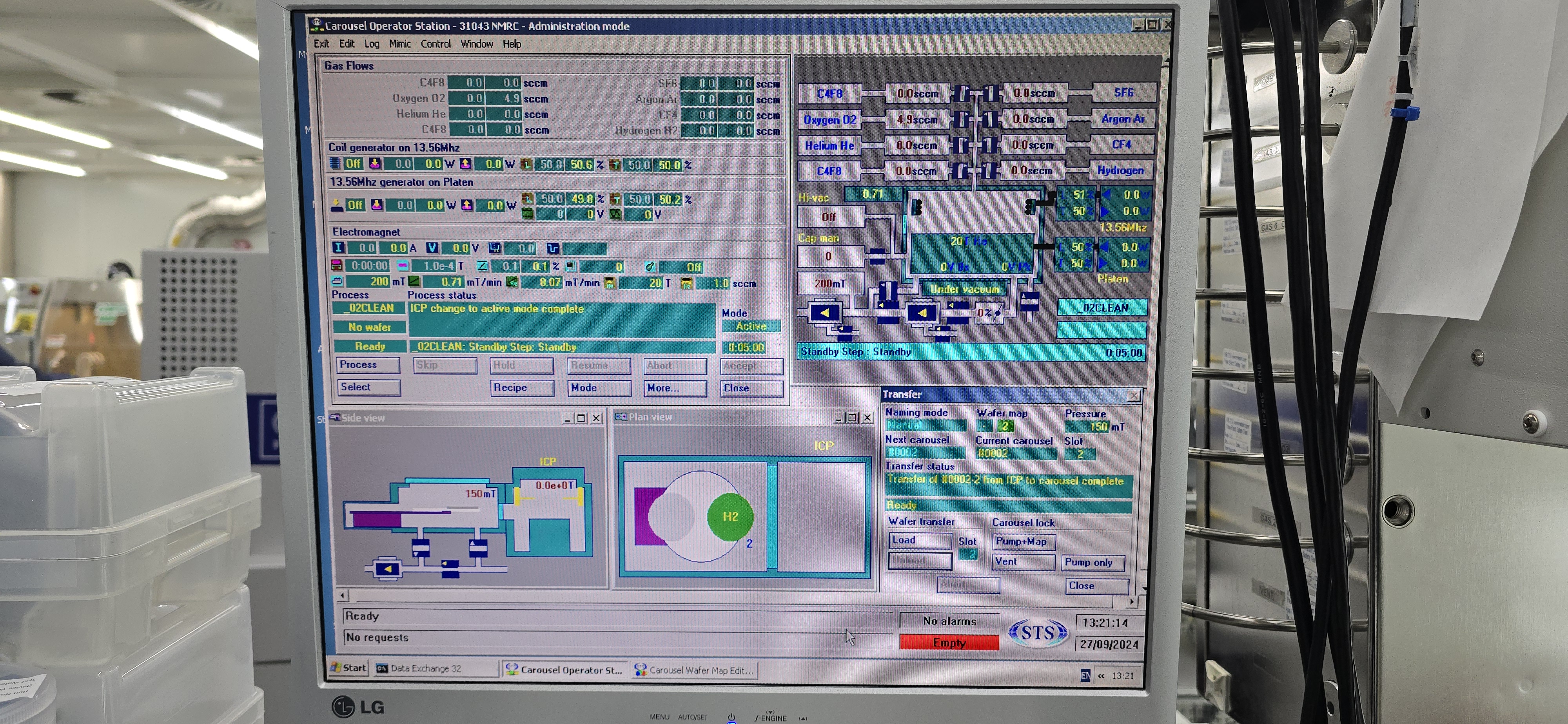Click platen generator tune T matching icon
Screen dimensions: 1568x724
(615, 199)
